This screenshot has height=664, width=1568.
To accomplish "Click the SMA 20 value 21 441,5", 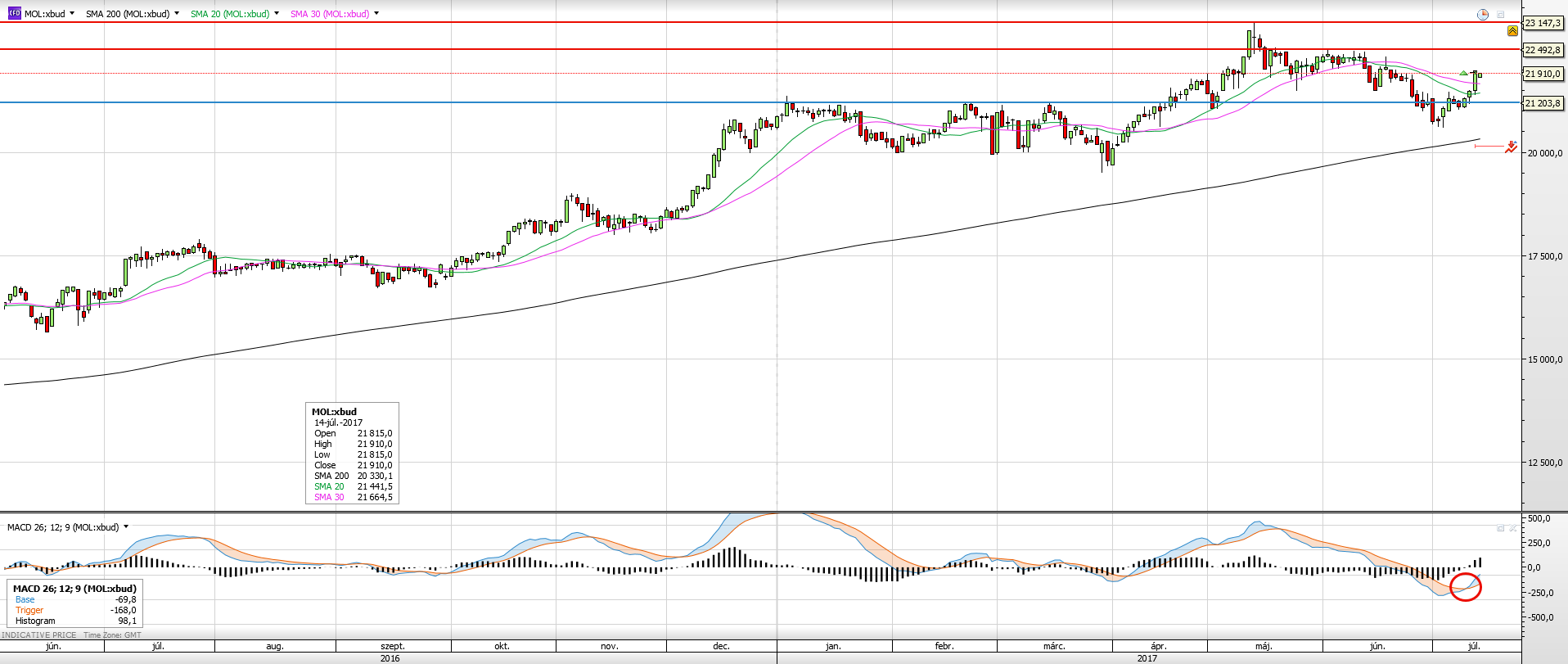I will coord(374,486).
